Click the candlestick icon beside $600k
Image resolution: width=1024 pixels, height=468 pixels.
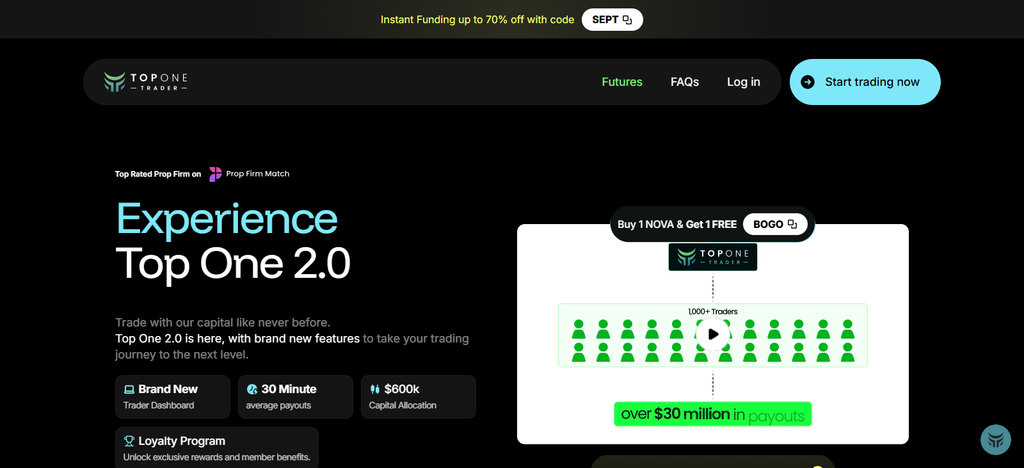374,390
